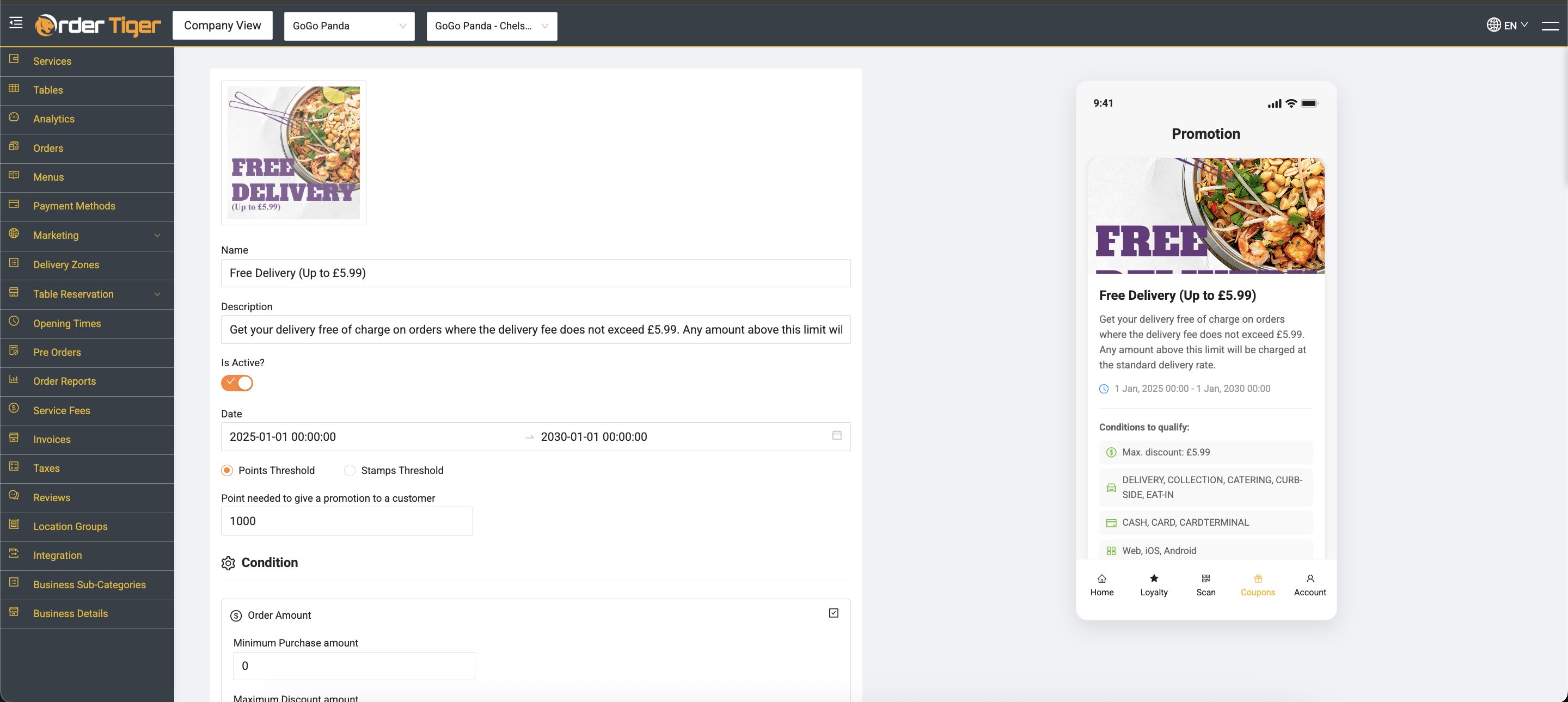Click the Free Delivery promotion image thumbnail

[x=293, y=153]
